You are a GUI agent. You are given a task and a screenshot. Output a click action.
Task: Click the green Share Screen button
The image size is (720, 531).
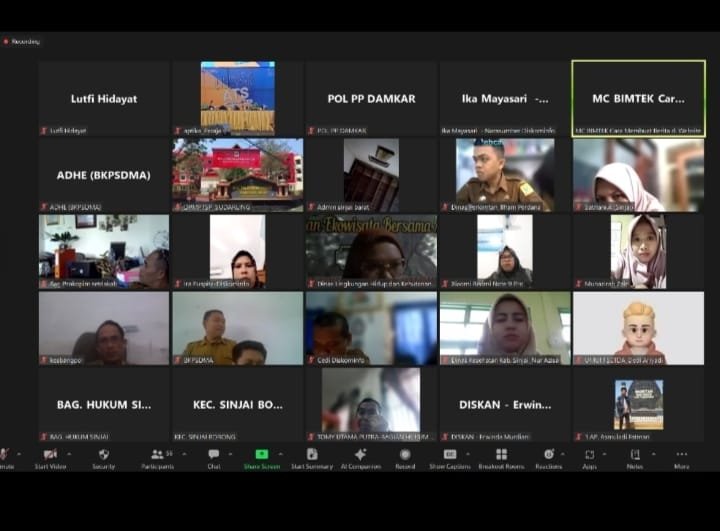(261, 455)
